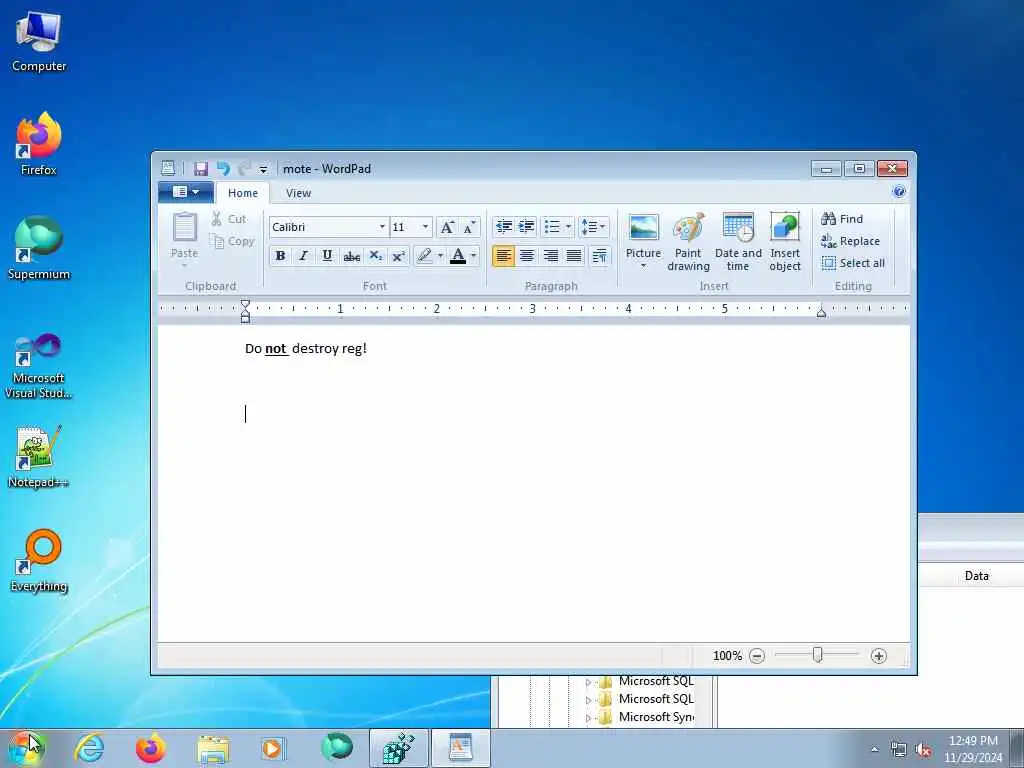Click zoom out minus button
The width and height of the screenshot is (1024, 768).
[x=757, y=656]
